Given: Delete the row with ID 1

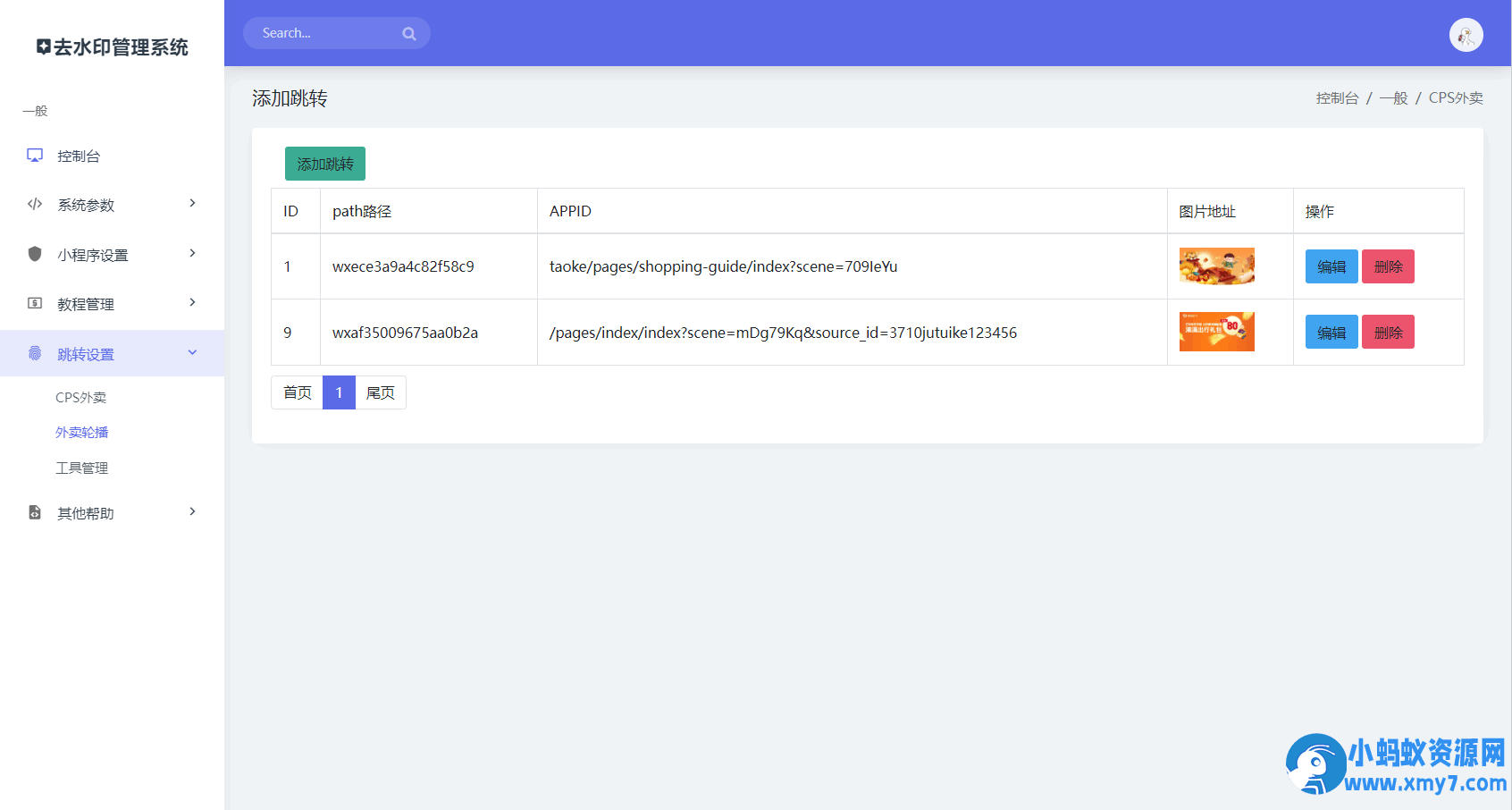Looking at the screenshot, I should tap(1388, 266).
